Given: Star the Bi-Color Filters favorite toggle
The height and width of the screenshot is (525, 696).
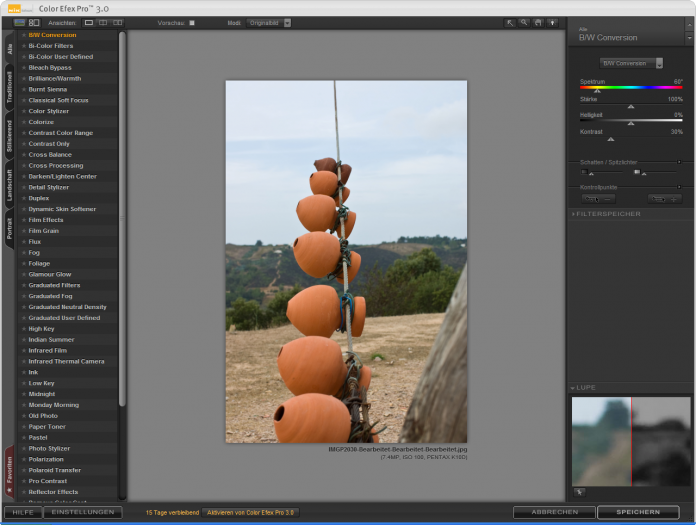Looking at the screenshot, I should click(x=24, y=46).
